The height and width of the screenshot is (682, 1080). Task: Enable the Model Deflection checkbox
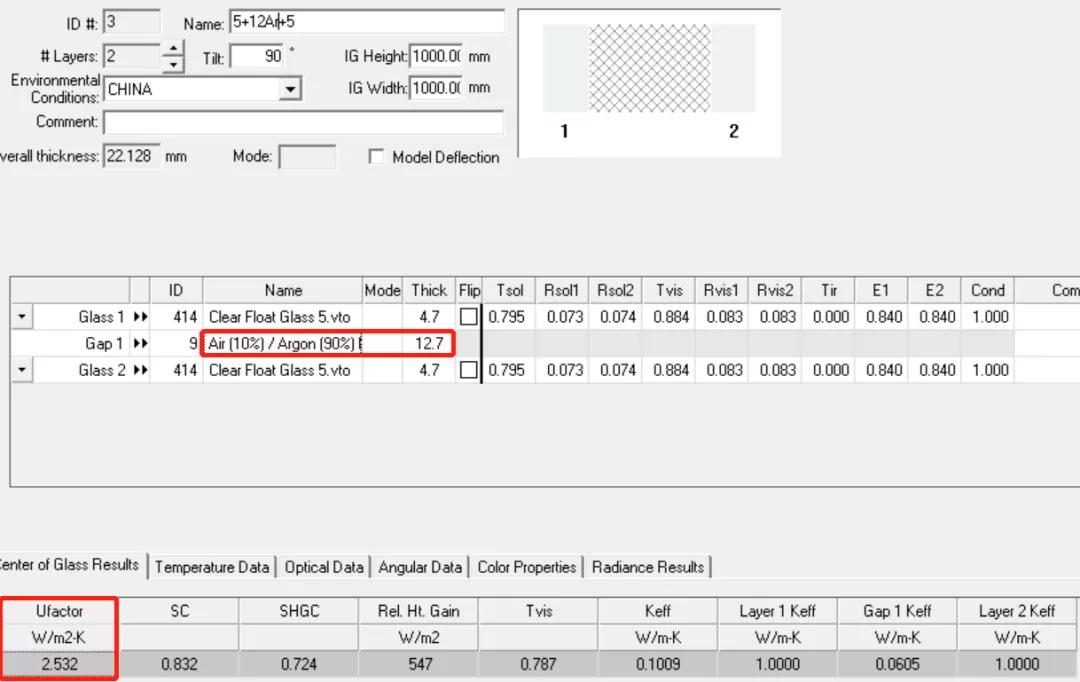tap(377, 157)
